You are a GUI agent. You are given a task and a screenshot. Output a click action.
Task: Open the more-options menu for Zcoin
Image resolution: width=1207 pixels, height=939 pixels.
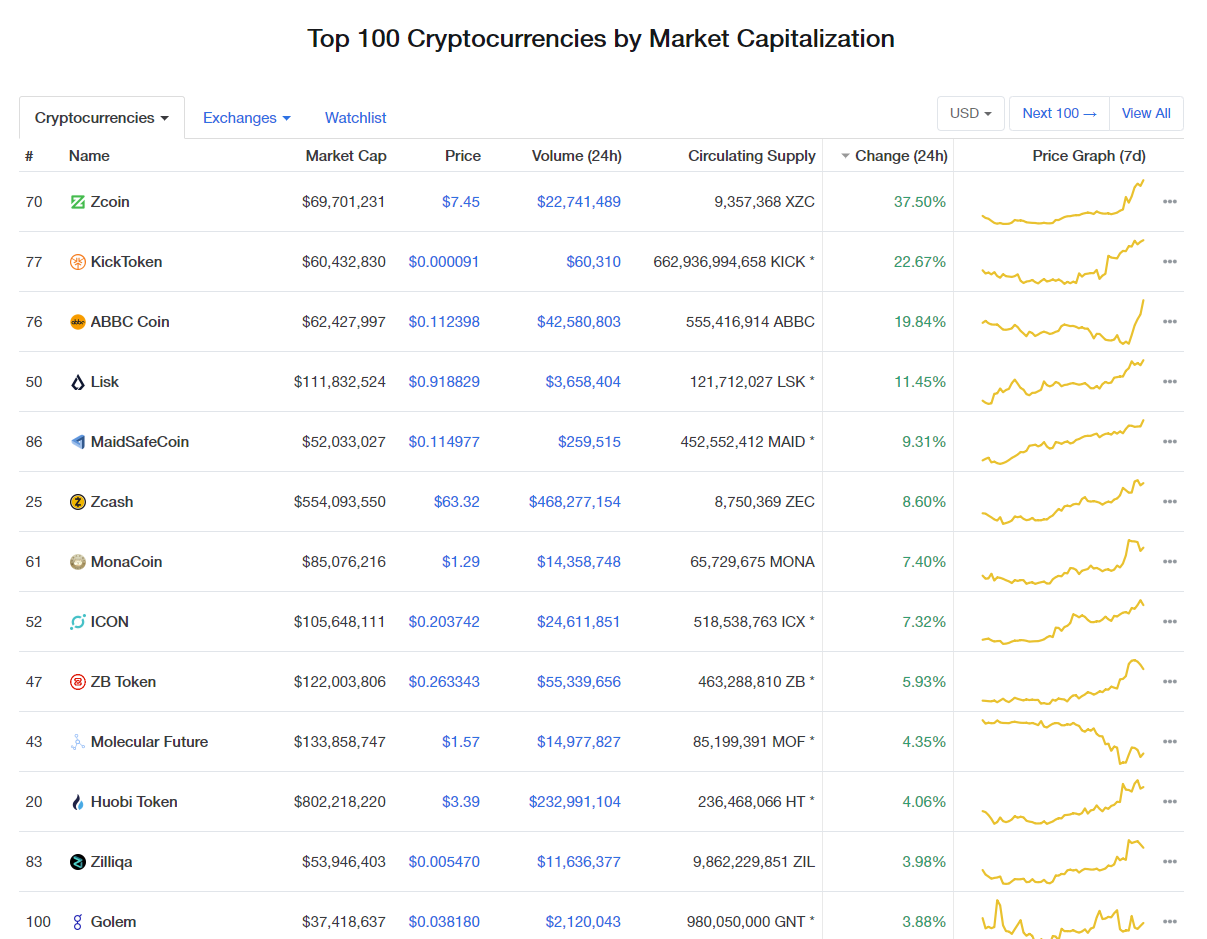click(1170, 202)
